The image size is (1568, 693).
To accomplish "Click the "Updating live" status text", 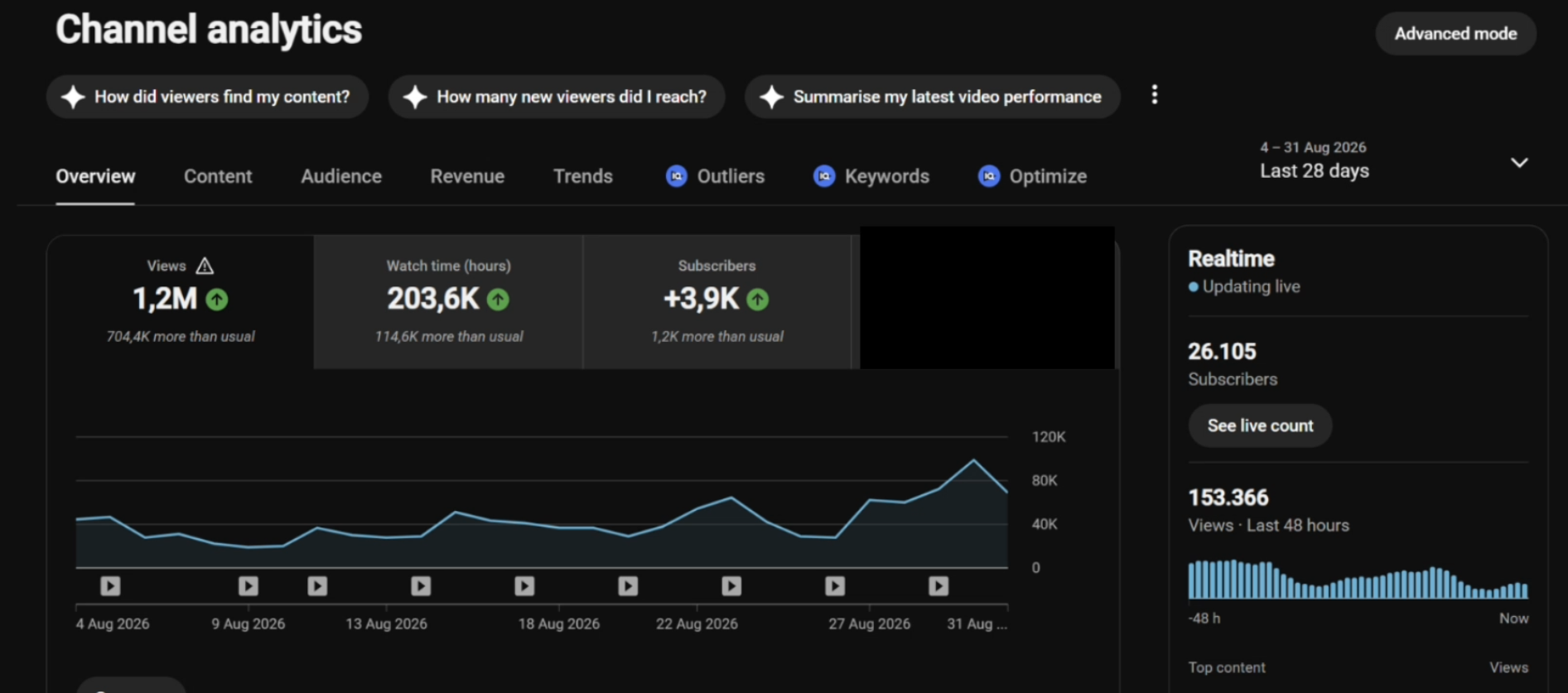I will click(1251, 286).
